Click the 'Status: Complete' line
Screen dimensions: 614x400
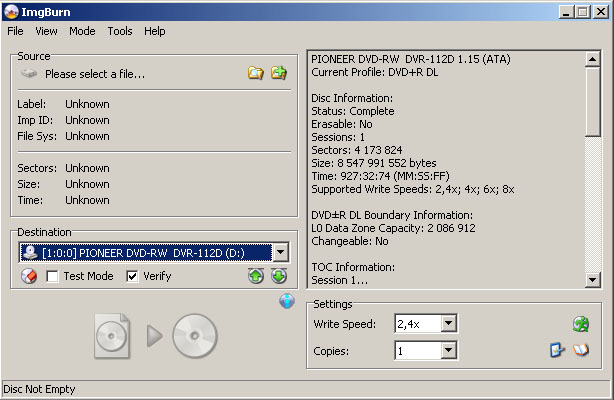[353, 111]
